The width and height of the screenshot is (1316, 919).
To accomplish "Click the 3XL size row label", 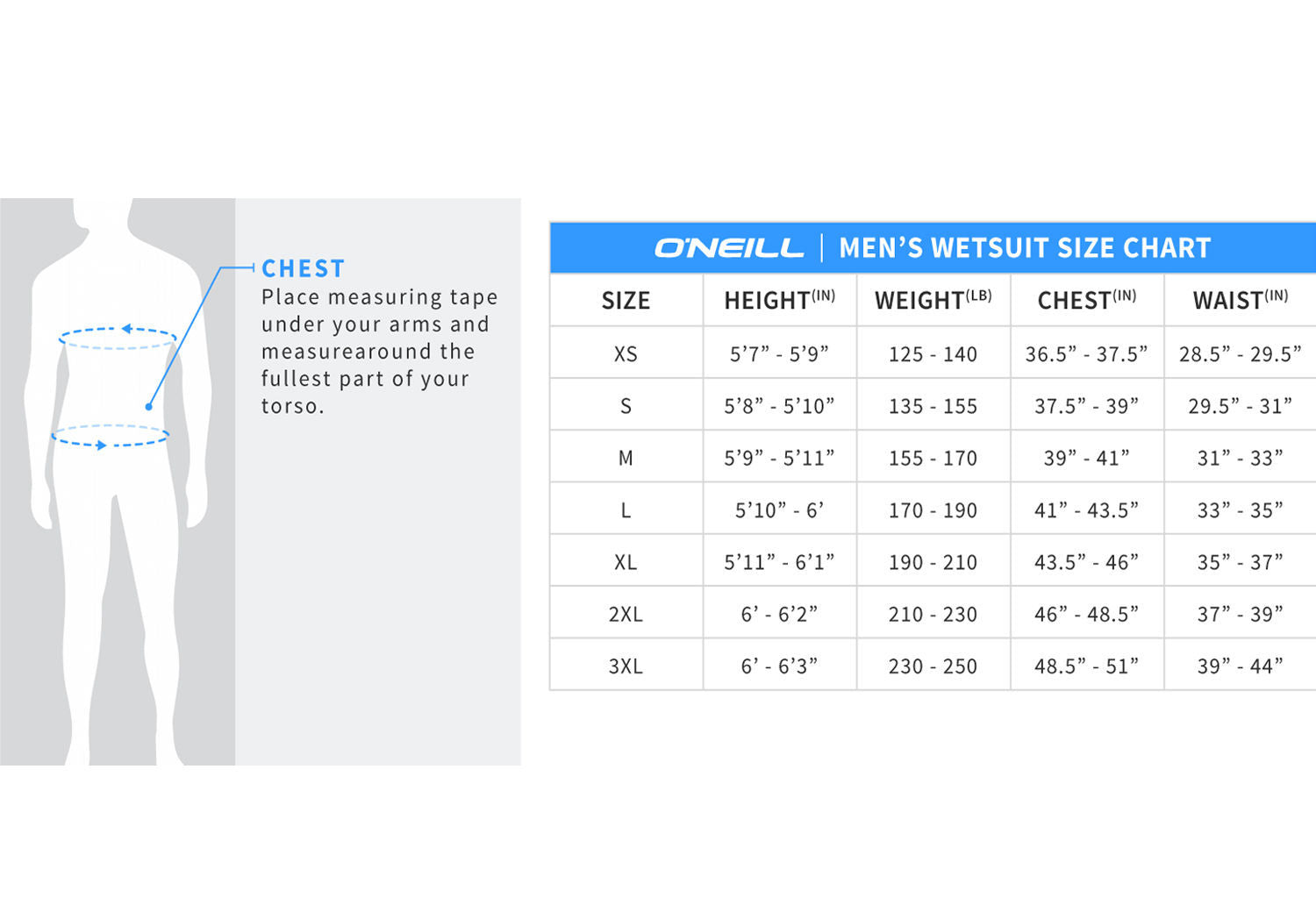I will (x=626, y=666).
